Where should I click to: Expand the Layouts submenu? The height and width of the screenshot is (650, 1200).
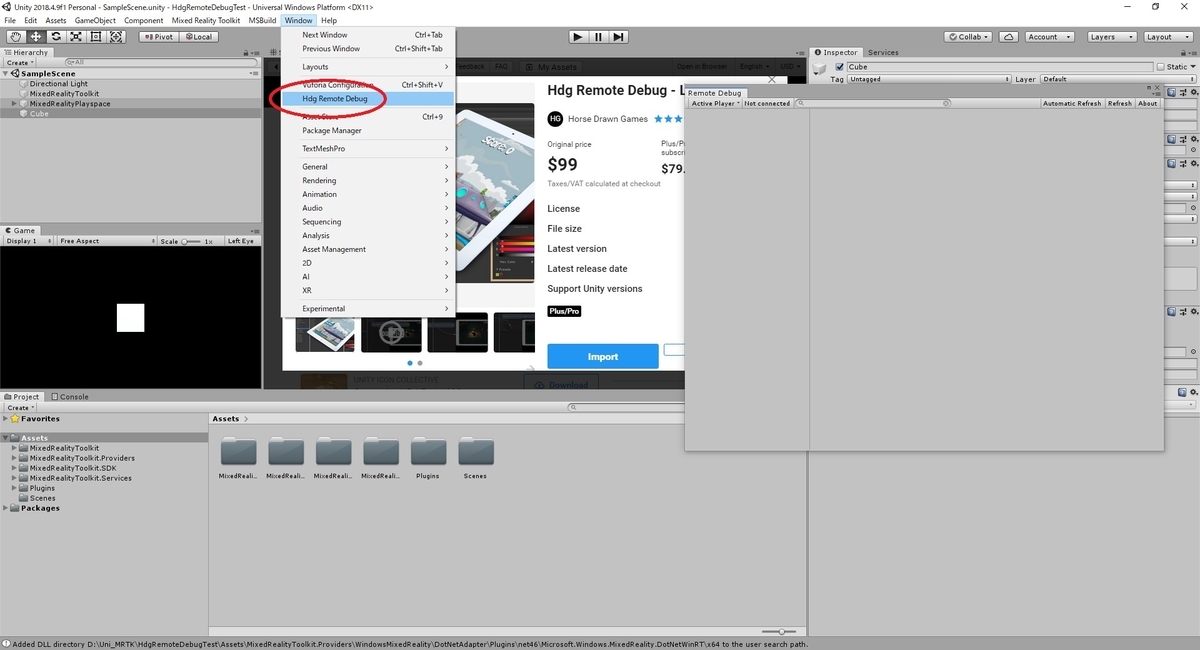[x=368, y=67]
